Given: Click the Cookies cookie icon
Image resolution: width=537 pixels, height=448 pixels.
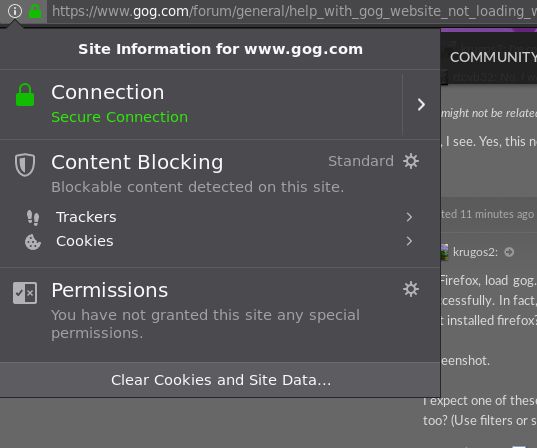Looking at the screenshot, I should click(x=33, y=242).
